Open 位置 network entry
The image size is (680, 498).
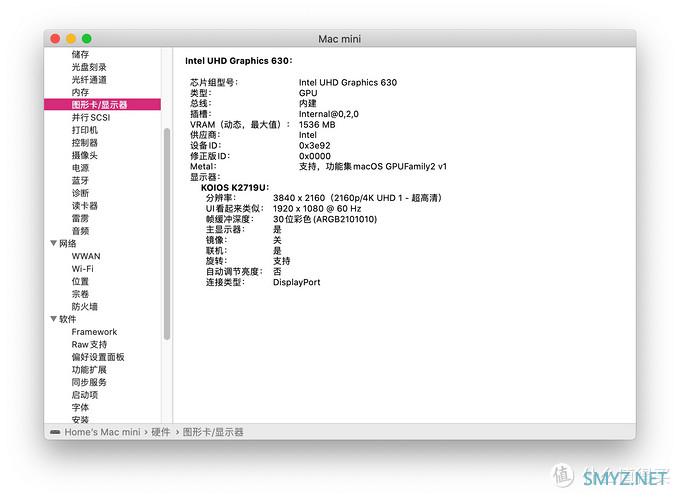(80, 281)
